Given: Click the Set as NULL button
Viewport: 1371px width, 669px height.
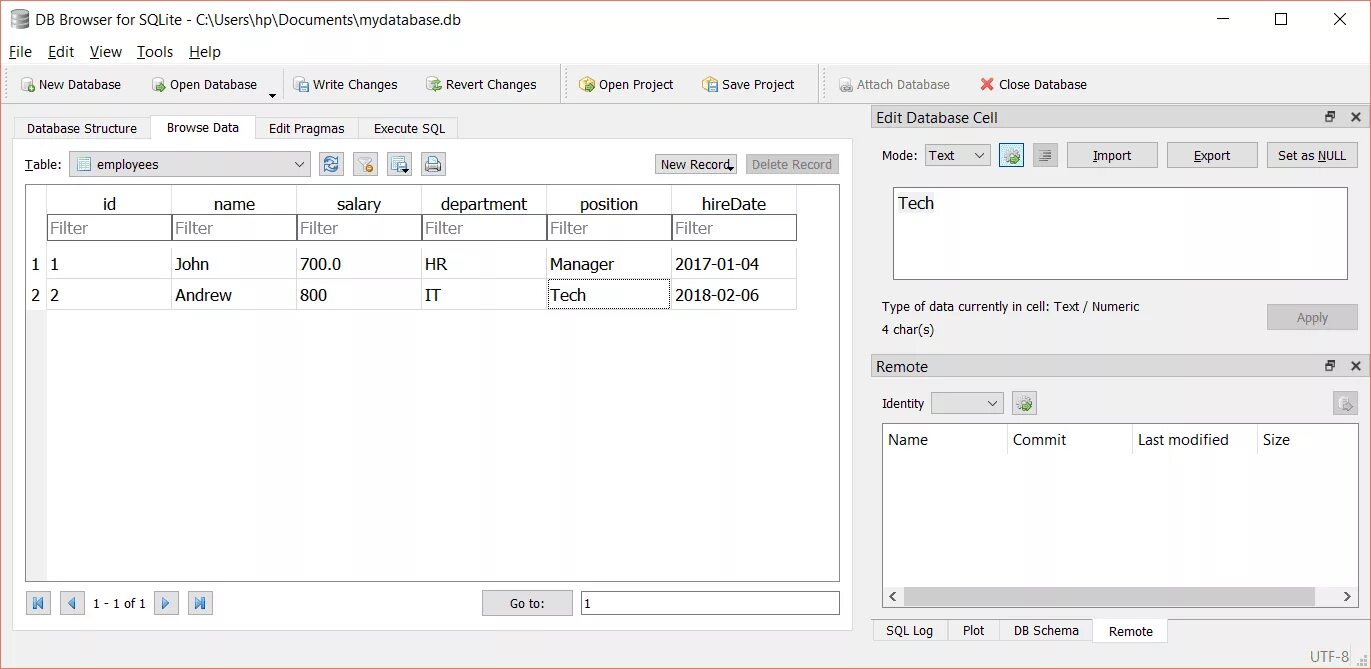Looking at the screenshot, I should (1312, 155).
